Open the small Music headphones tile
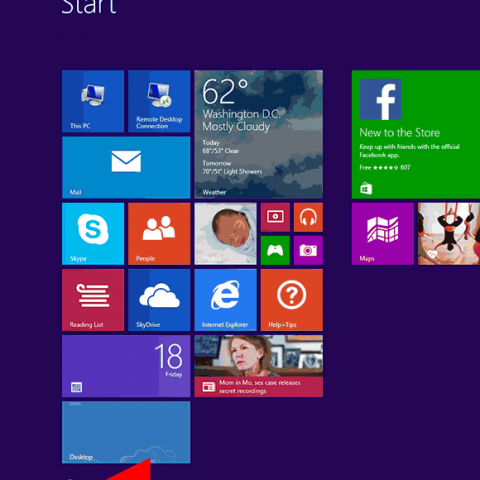The image size is (480, 480). pos(308,217)
